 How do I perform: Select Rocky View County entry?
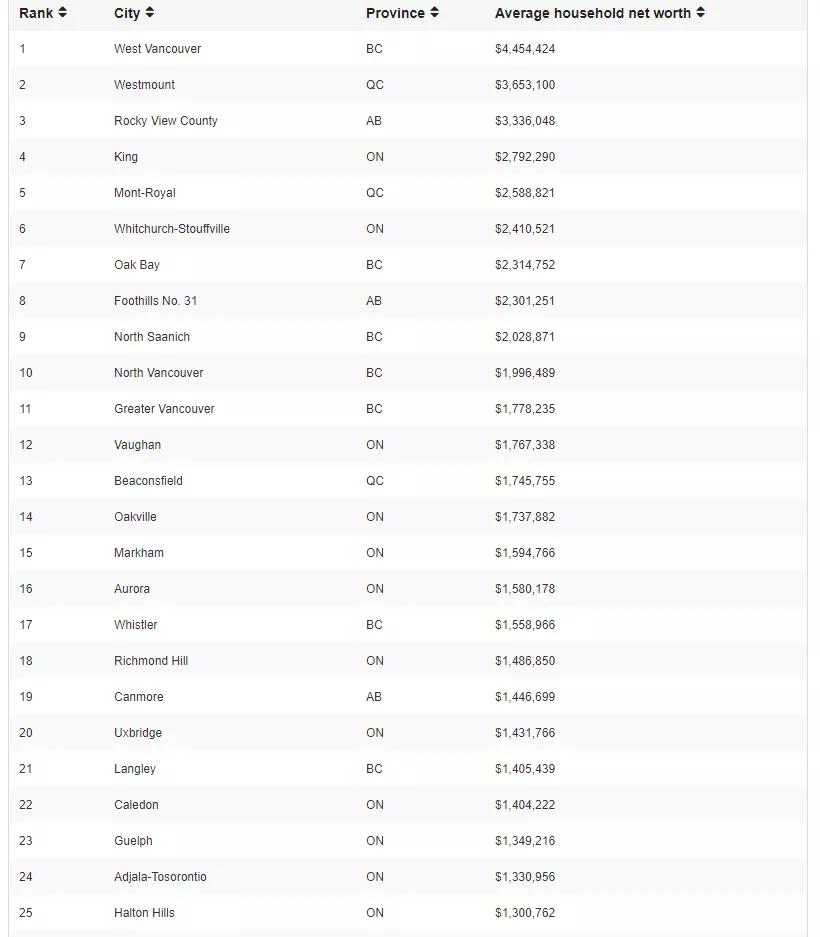tap(165, 121)
